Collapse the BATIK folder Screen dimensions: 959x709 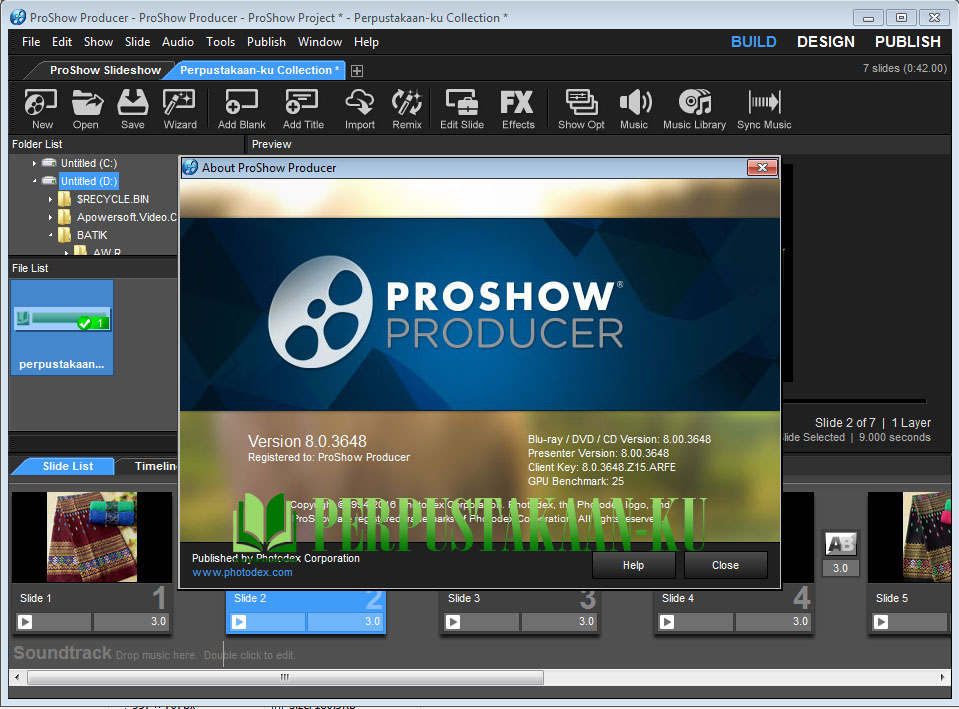(x=50, y=235)
